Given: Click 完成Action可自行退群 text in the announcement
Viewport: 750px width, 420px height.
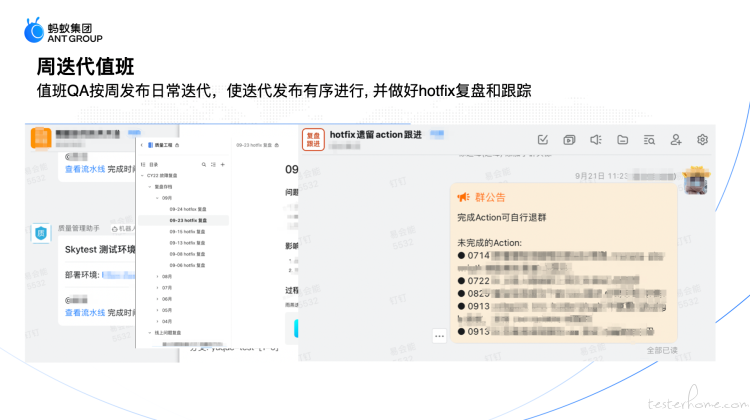Looking at the screenshot, I should 502,218.
